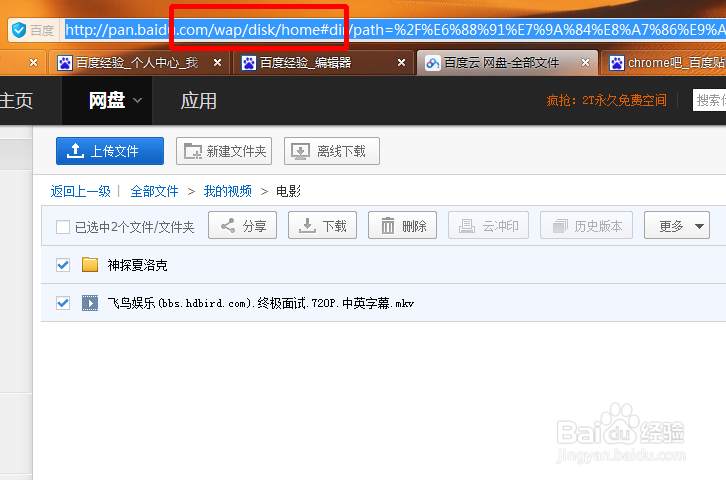Close the 百度经验_个人中心 tab

coord(217,62)
